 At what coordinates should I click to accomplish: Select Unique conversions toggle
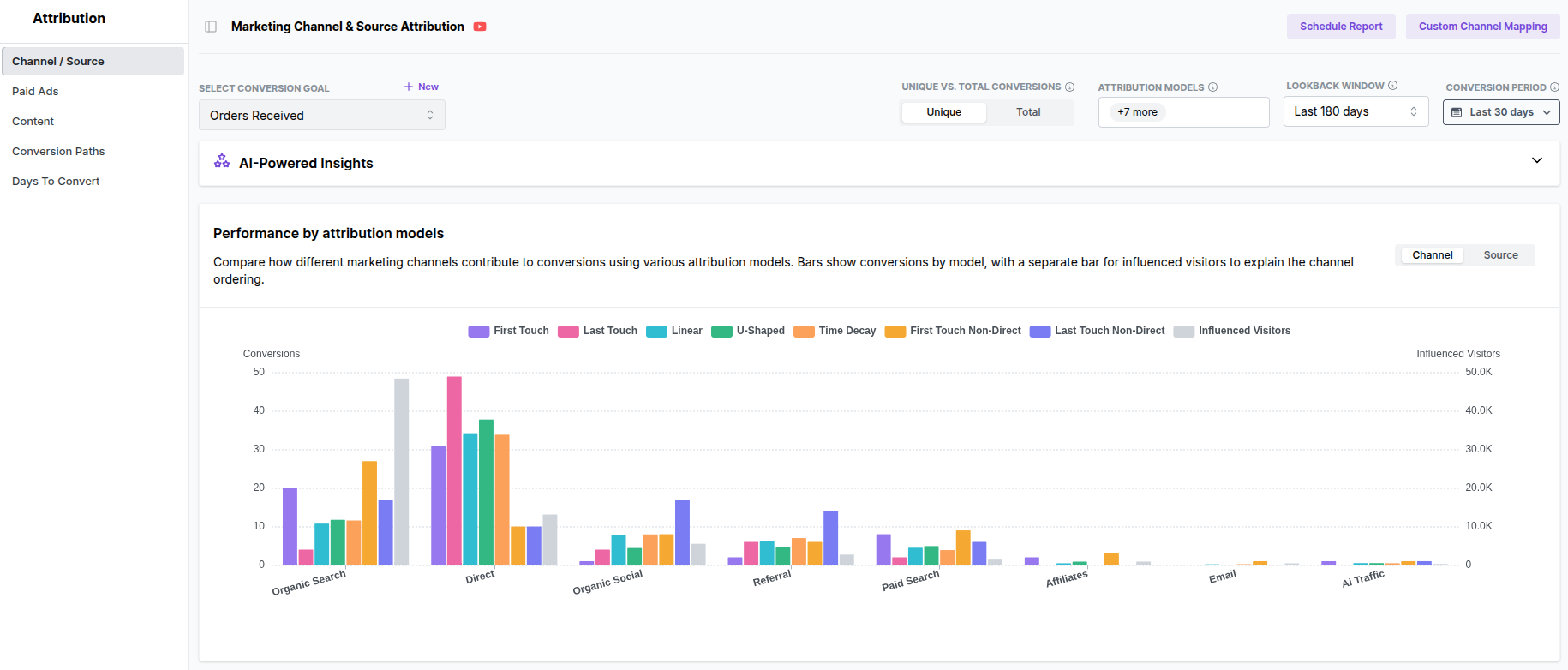(x=943, y=112)
